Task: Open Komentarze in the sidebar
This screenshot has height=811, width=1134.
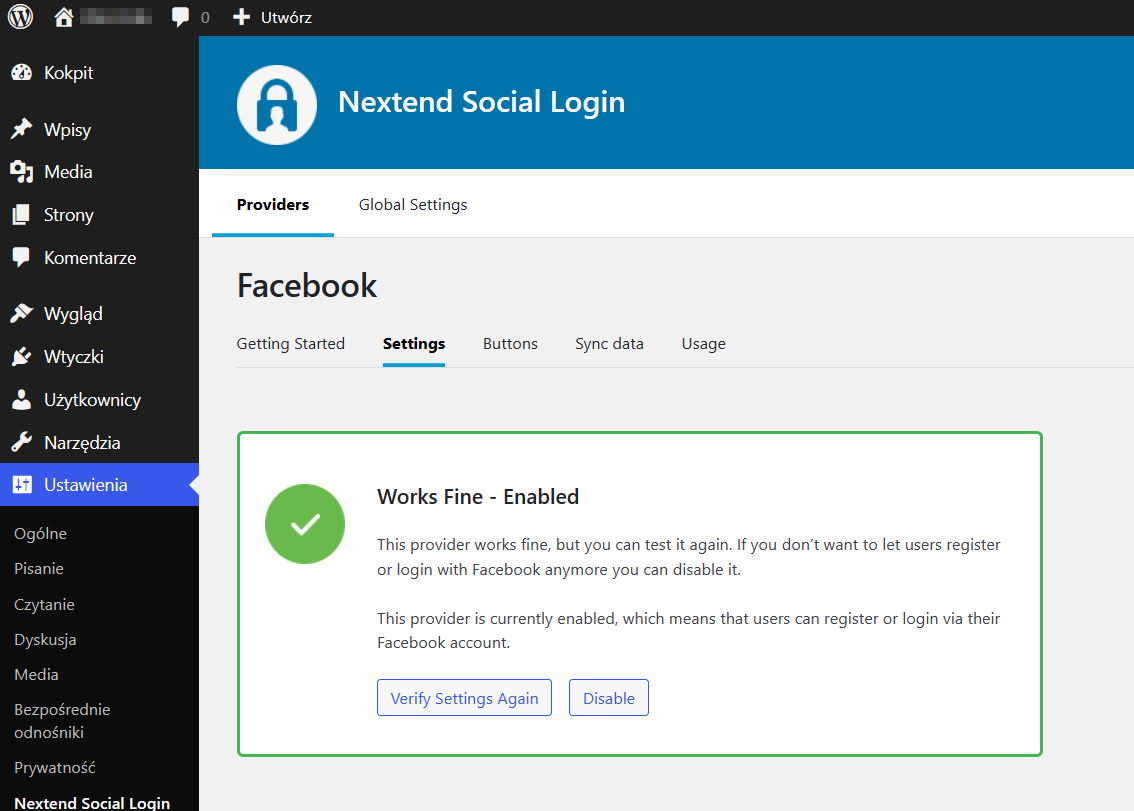Action: (x=90, y=258)
